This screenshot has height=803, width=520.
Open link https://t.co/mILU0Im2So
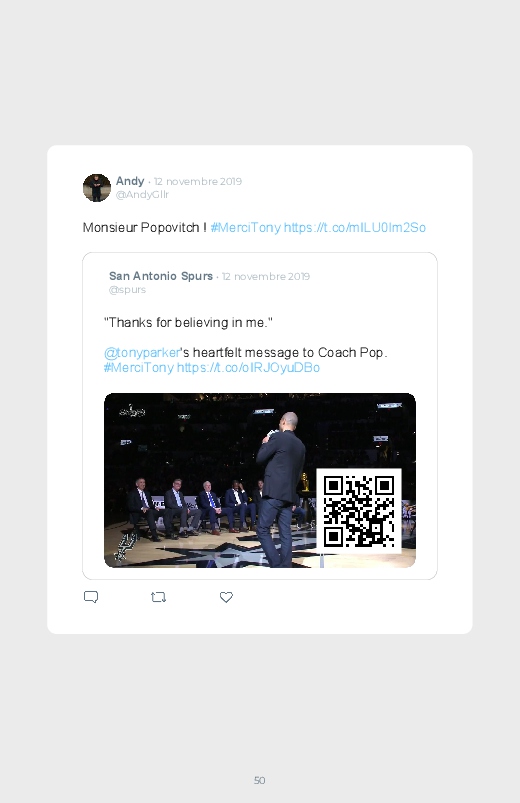coord(355,227)
